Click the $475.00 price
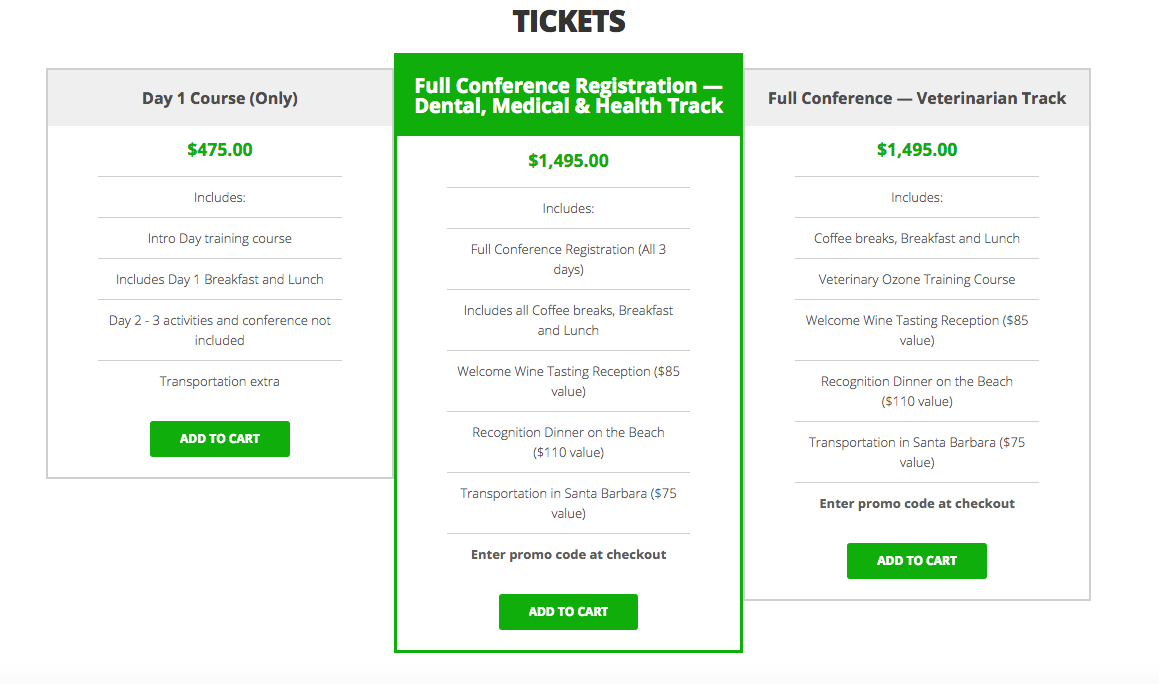This screenshot has height=684, width=1159. click(x=220, y=150)
